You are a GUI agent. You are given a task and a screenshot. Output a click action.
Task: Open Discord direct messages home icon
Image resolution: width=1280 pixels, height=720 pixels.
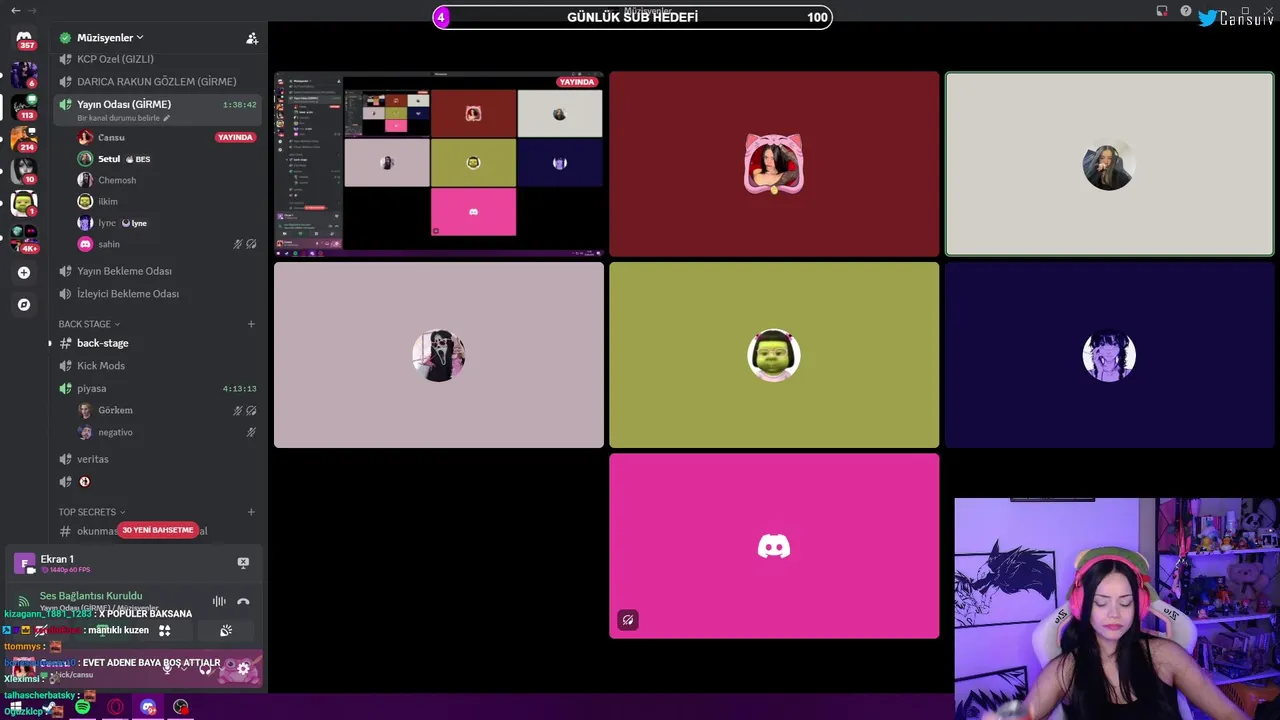click(x=24, y=39)
